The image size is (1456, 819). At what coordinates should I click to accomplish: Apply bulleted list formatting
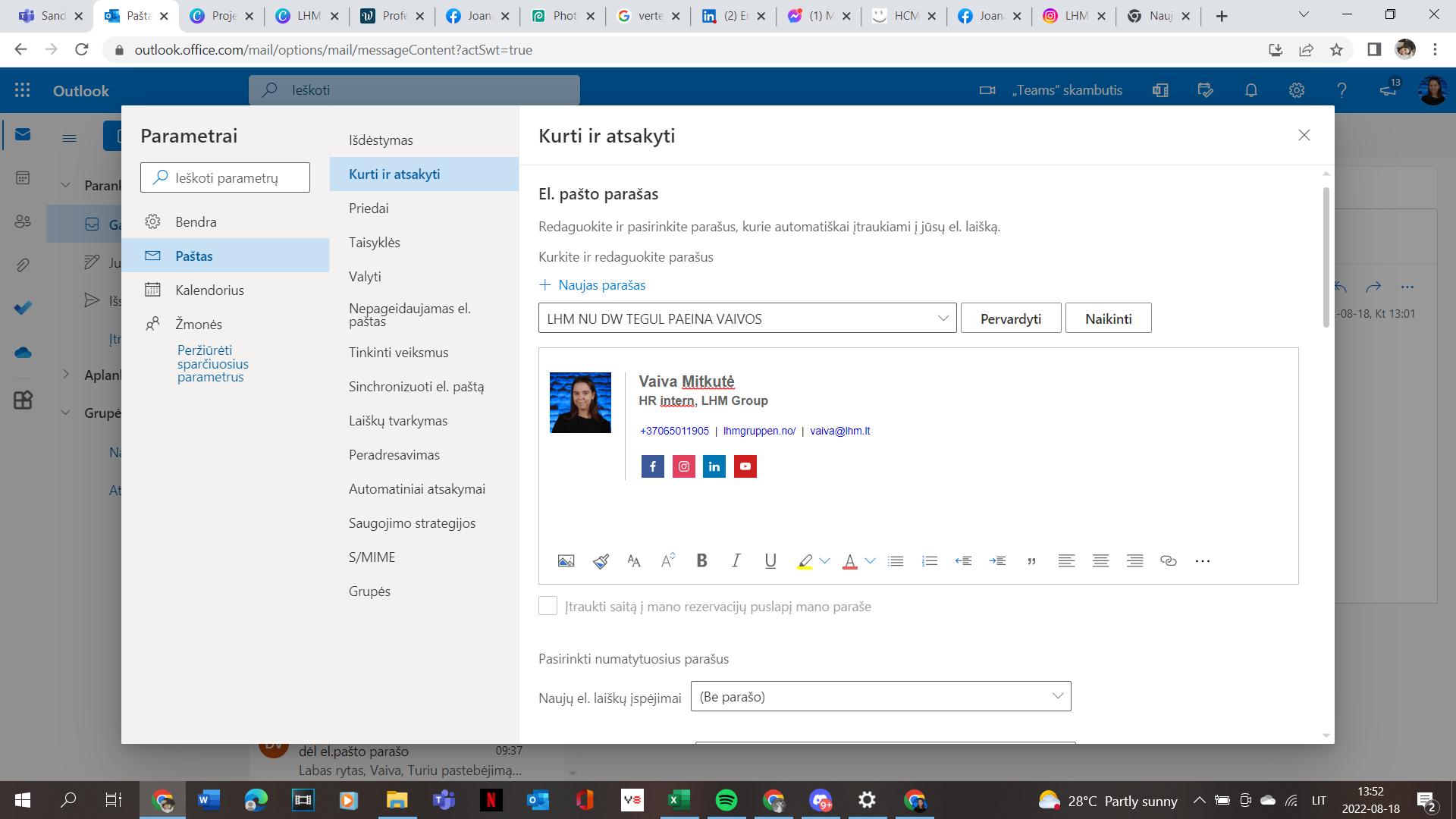(896, 561)
